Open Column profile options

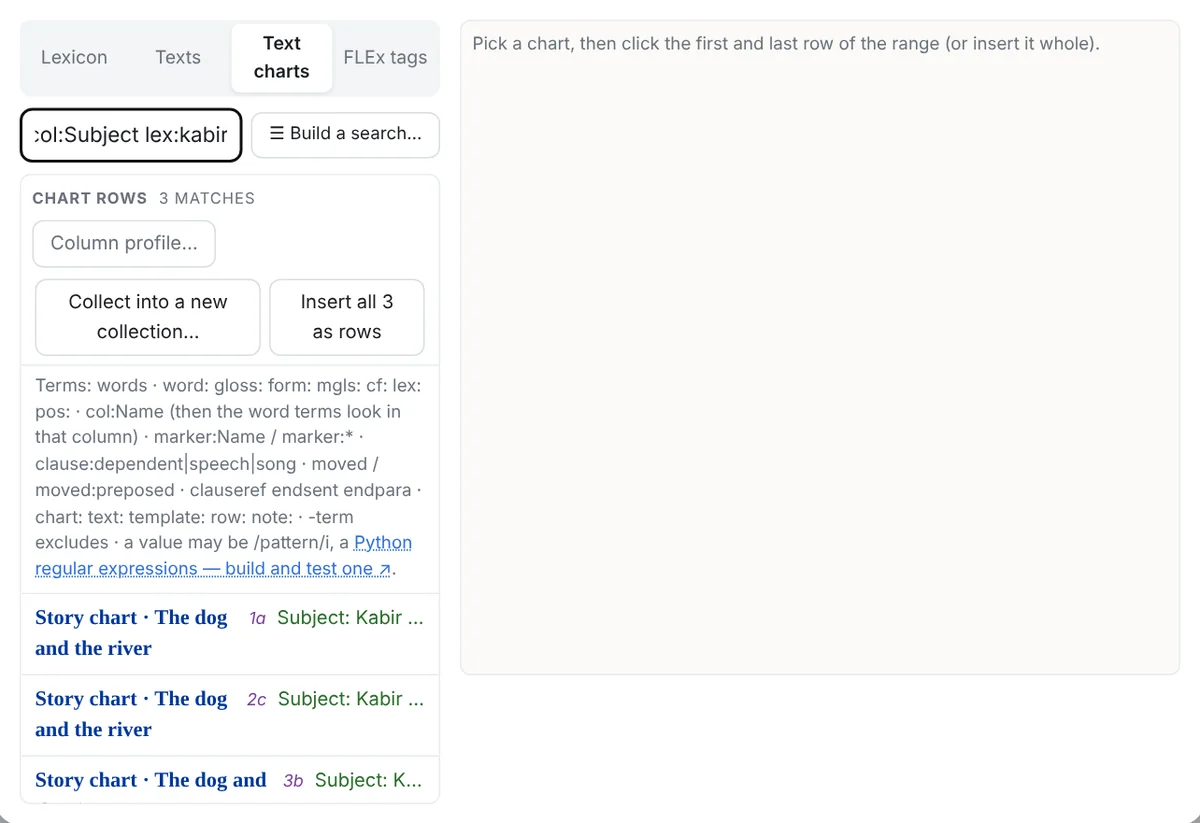pos(124,244)
